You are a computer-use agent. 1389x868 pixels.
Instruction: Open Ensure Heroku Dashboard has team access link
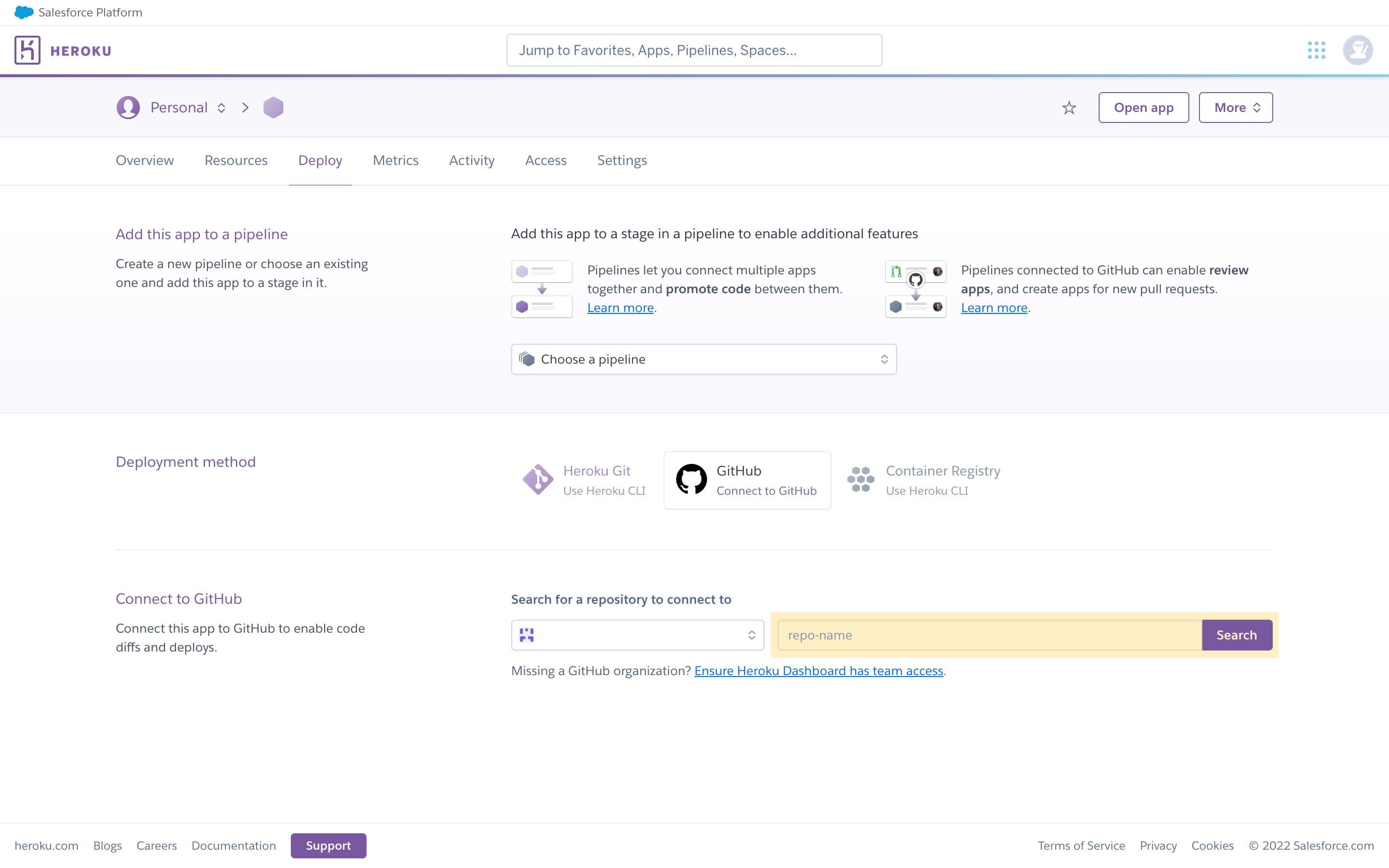pos(818,670)
